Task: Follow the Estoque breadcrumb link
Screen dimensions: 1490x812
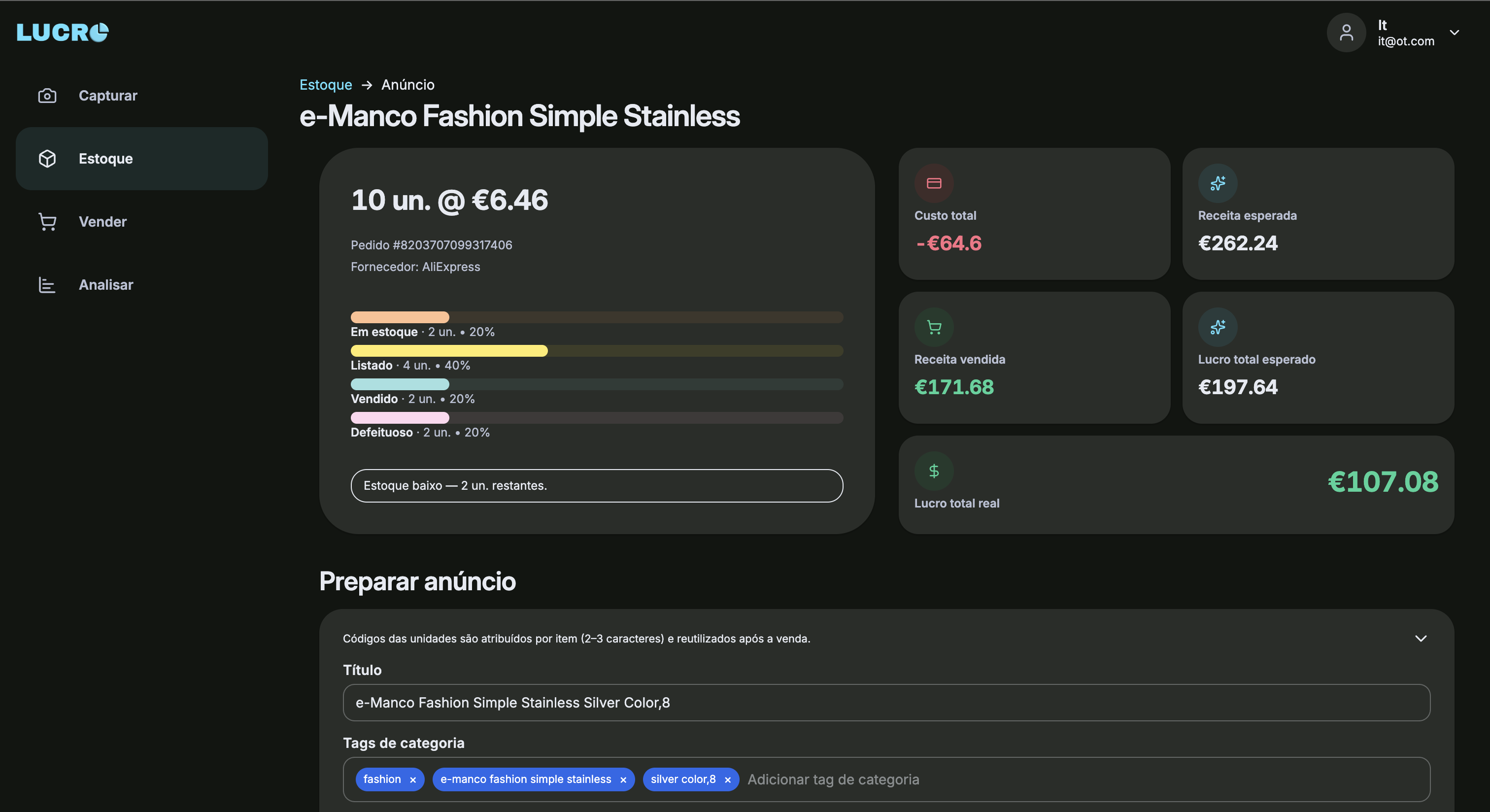Action: [x=326, y=84]
